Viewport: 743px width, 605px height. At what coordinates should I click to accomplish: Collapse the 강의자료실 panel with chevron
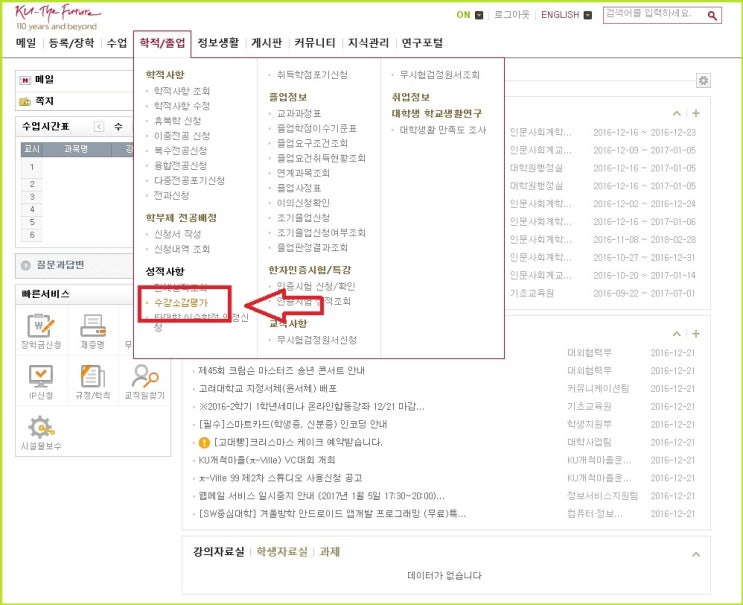point(696,554)
